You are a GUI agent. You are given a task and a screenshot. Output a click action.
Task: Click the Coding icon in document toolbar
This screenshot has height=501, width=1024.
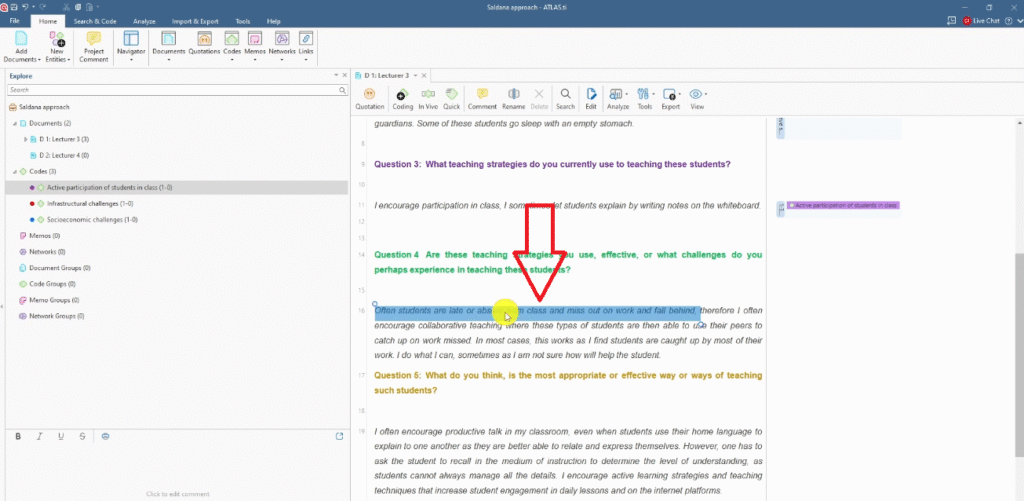(402, 97)
